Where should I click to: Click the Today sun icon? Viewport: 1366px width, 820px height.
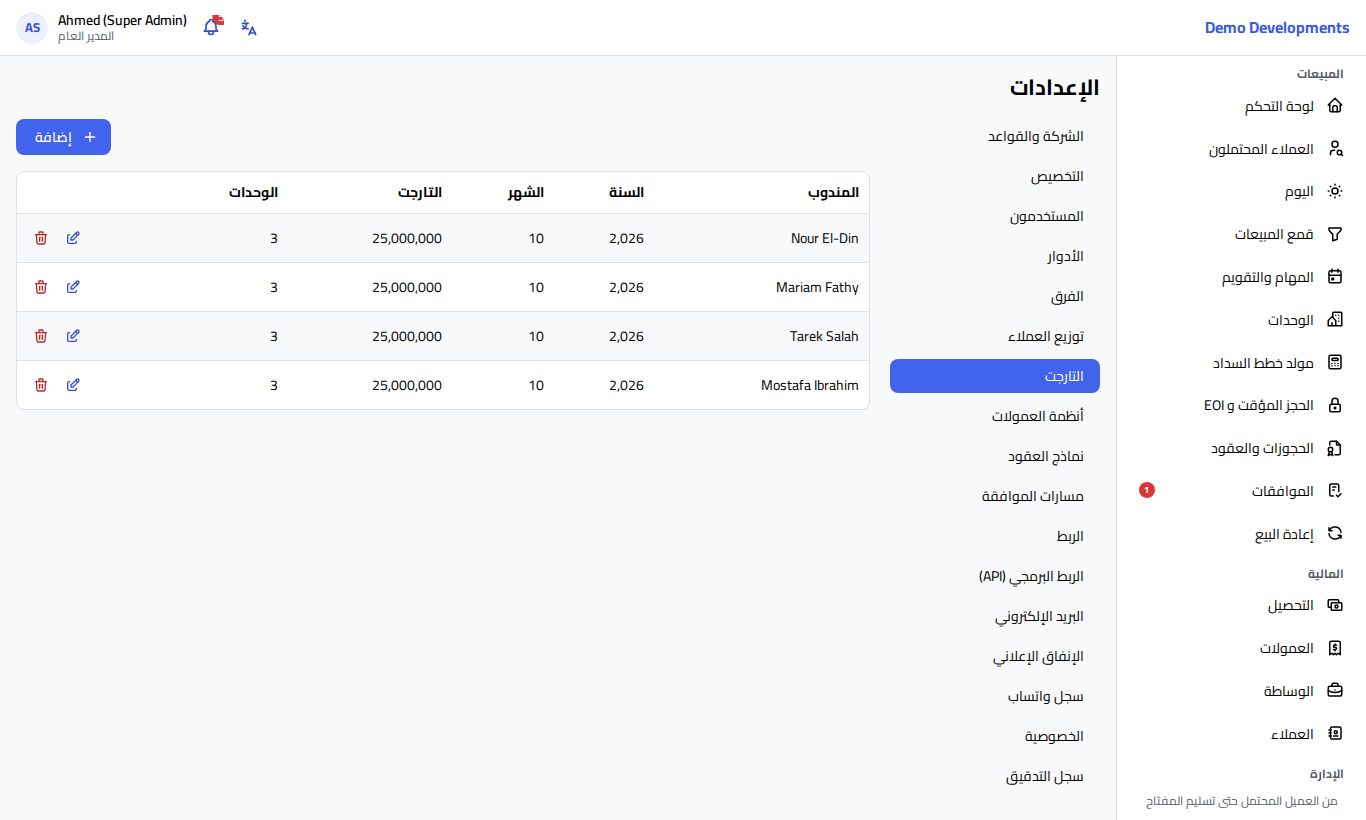pos(1334,191)
